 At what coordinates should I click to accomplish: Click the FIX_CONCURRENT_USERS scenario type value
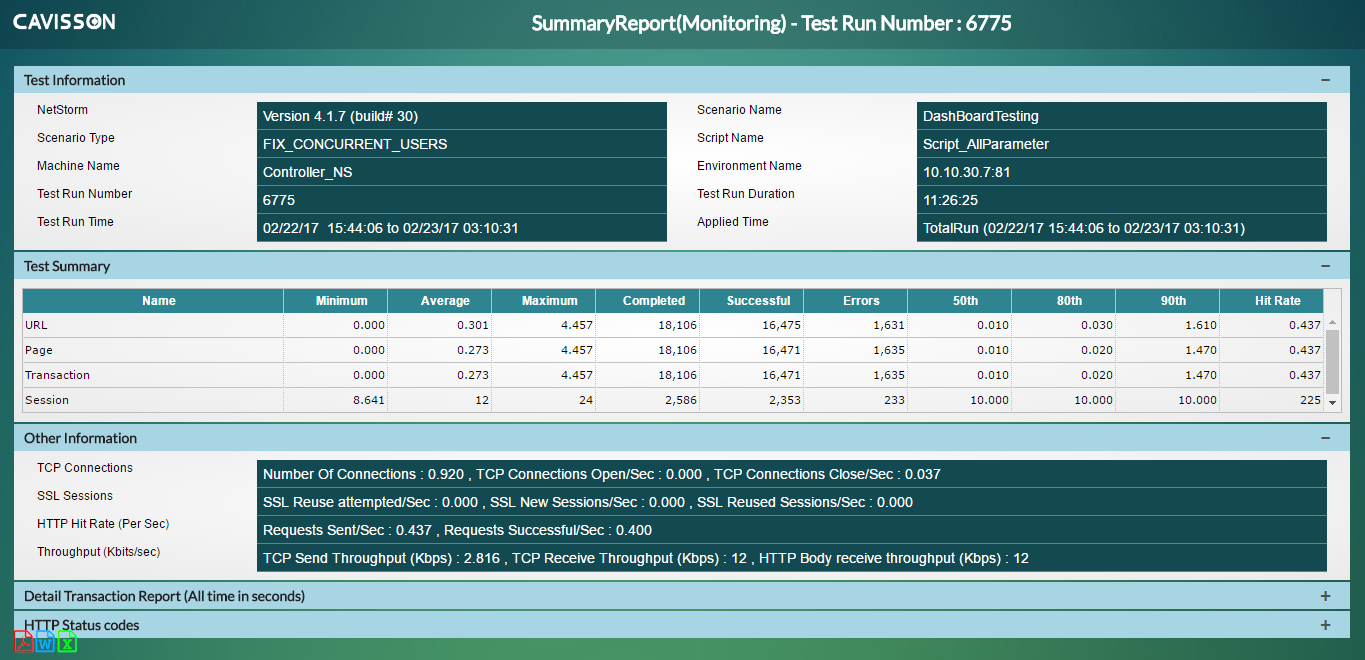pos(462,144)
